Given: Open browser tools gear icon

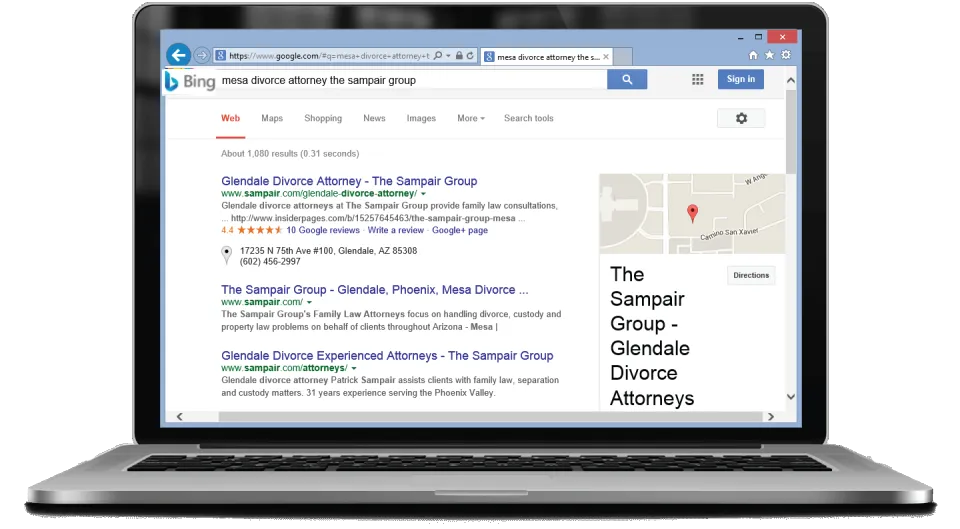Looking at the screenshot, I should pos(786,55).
